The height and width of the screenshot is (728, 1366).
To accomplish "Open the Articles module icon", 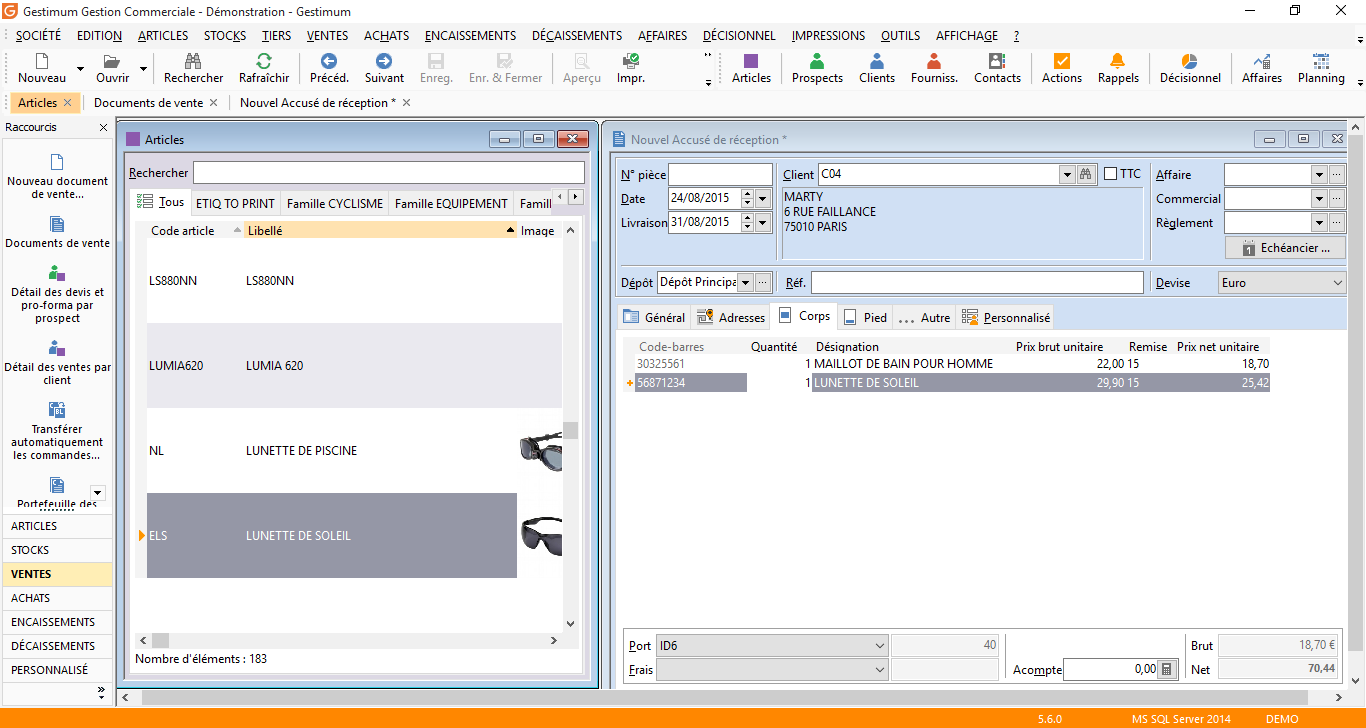I will [x=751, y=61].
